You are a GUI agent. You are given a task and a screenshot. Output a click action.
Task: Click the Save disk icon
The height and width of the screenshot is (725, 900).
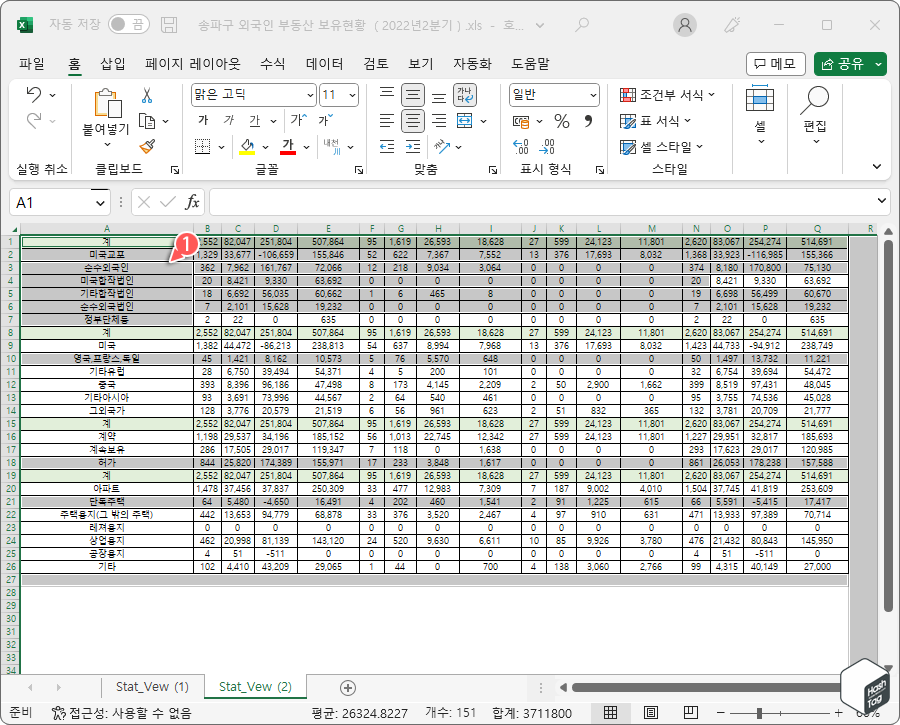tap(169, 25)
